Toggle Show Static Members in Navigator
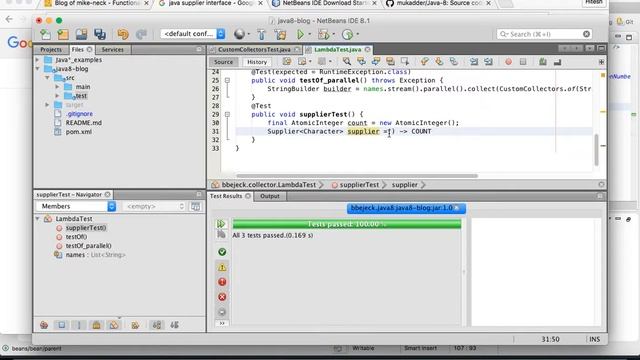The height and width of the screenshot is (360, 640). [79, 325]
